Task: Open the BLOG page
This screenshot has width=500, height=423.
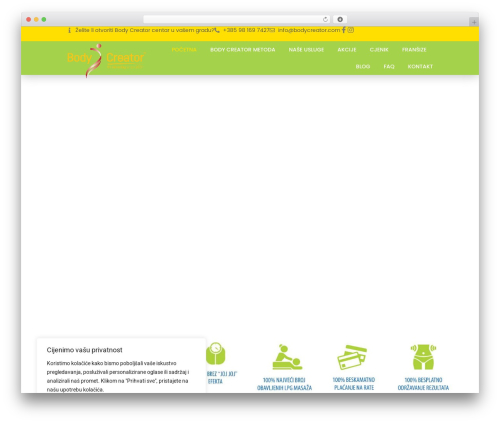Action: click(363, 66)
